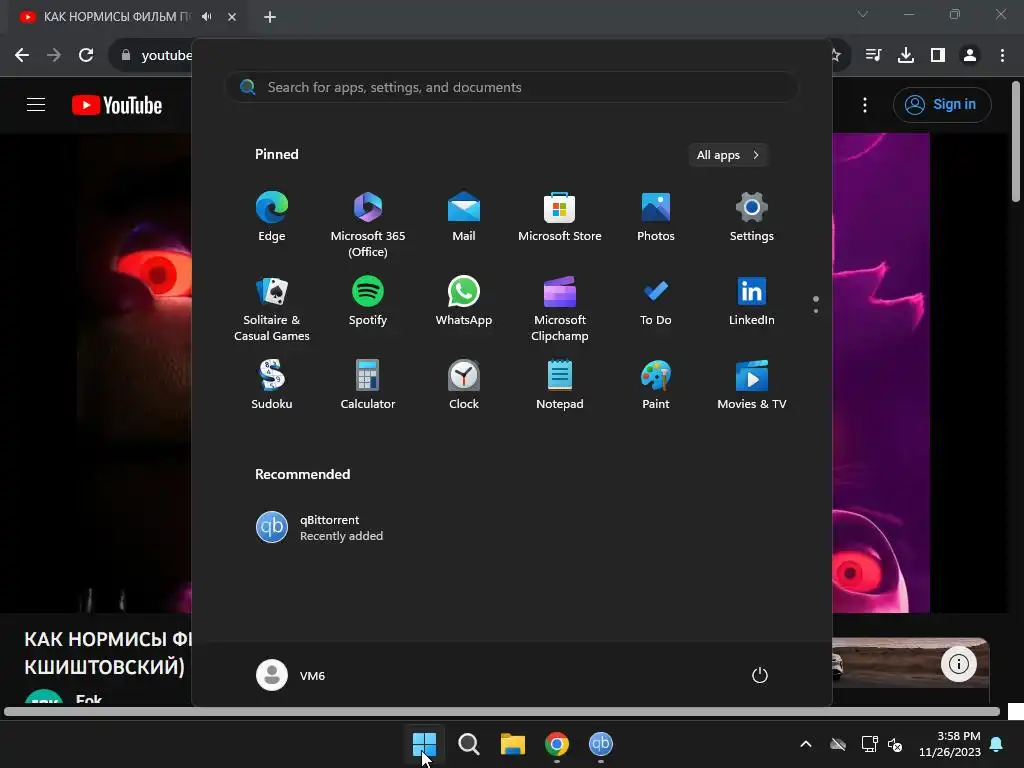Click the network tray icon
The height and width of the screenshot is (768, 1024).
[869, 744]
